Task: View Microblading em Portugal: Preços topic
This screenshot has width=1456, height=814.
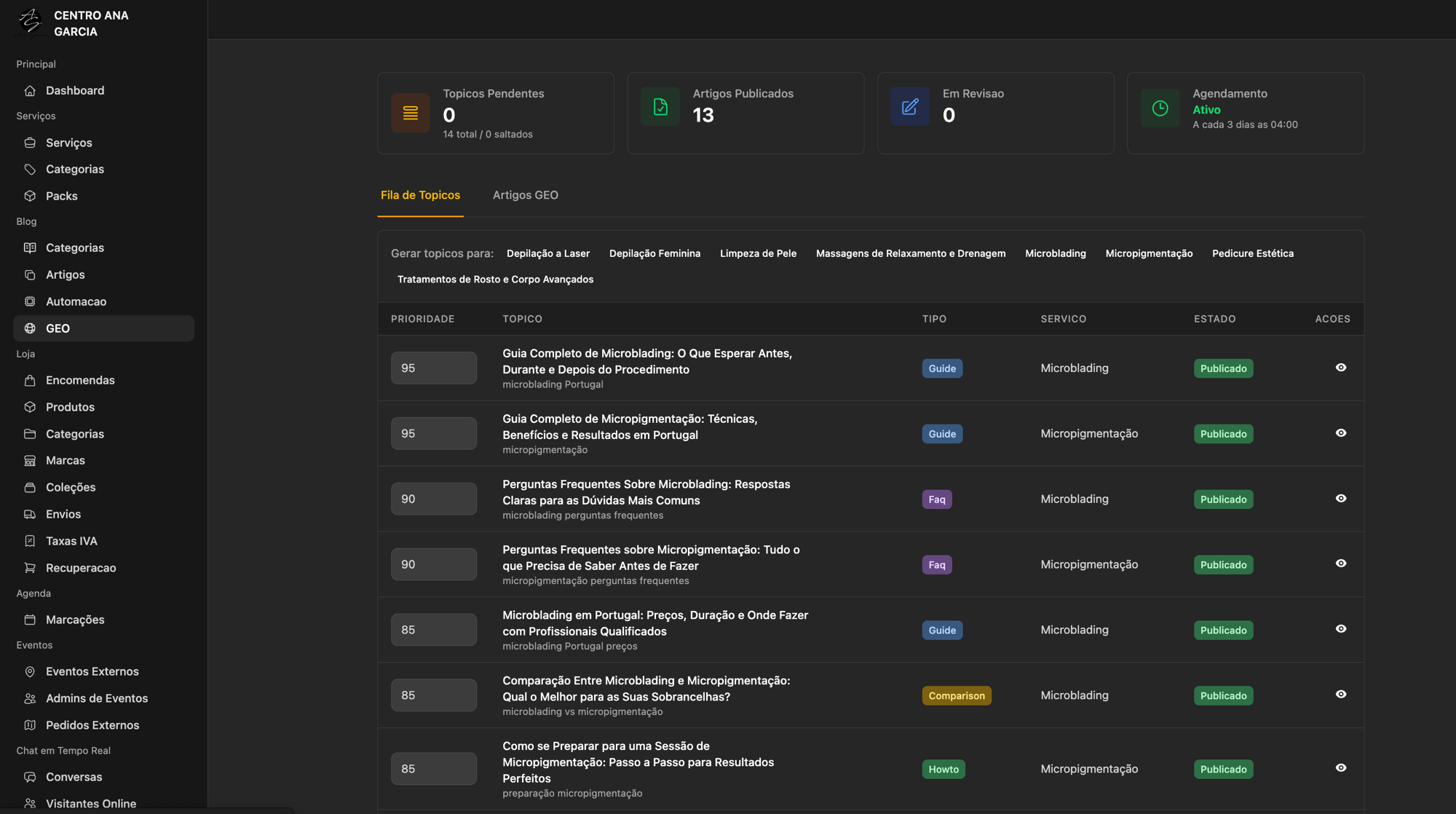Action: [x=1341, y=629]
